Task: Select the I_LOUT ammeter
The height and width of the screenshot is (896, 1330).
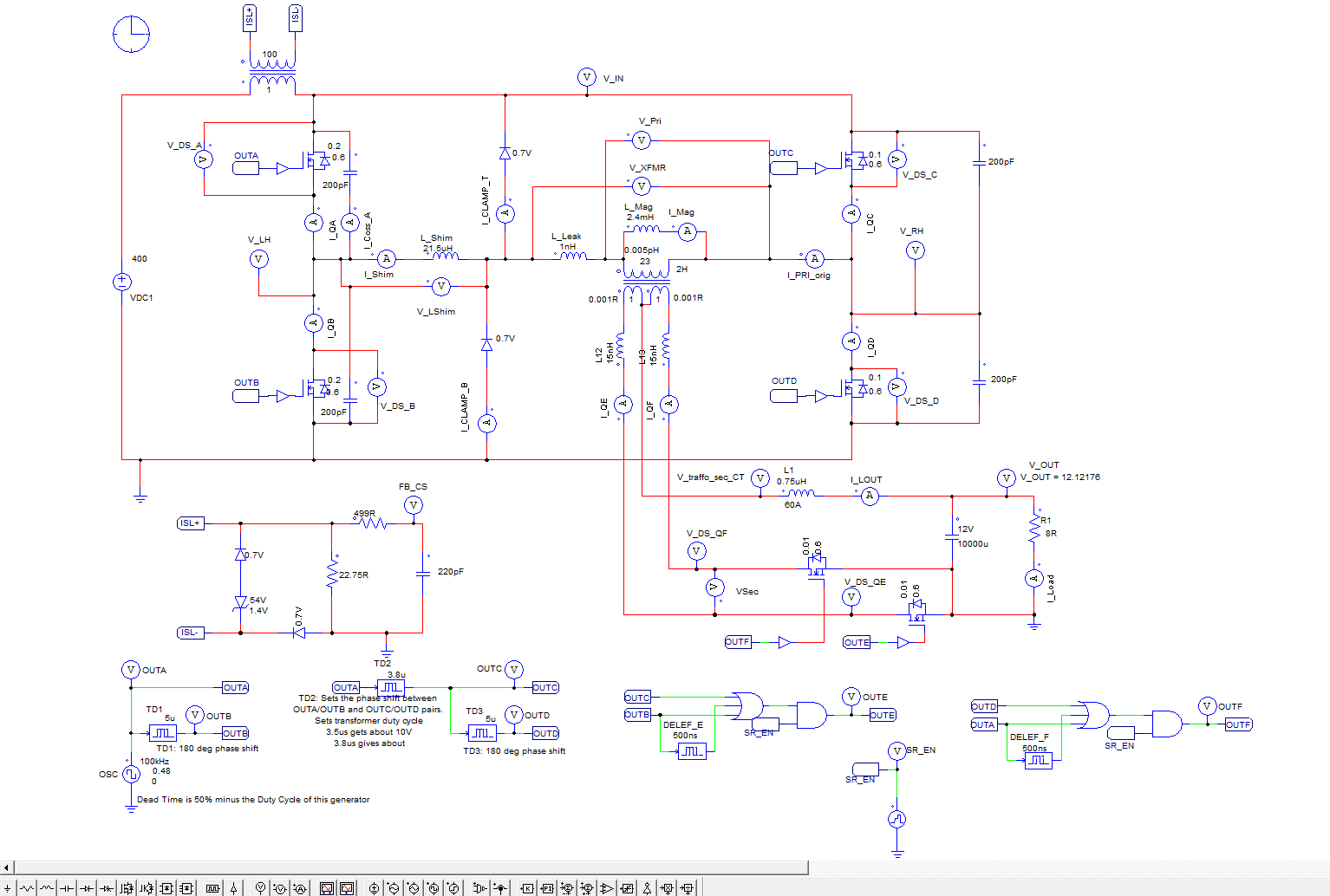Action: coord(870,496)
